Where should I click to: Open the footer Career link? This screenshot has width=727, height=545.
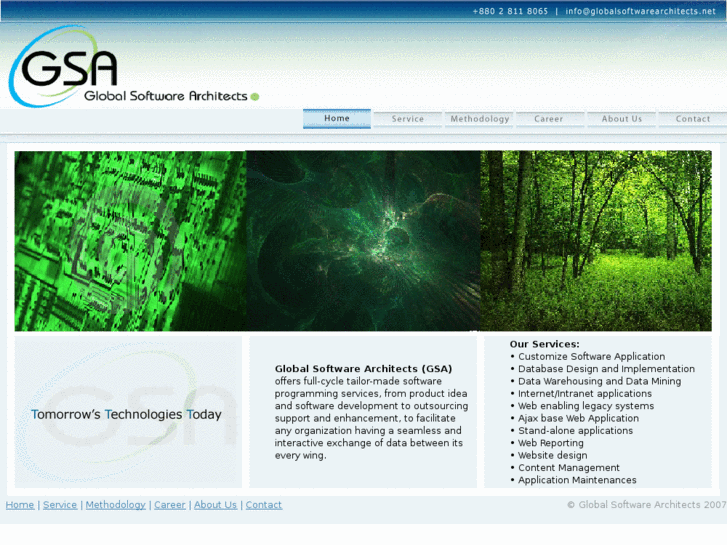170,505
